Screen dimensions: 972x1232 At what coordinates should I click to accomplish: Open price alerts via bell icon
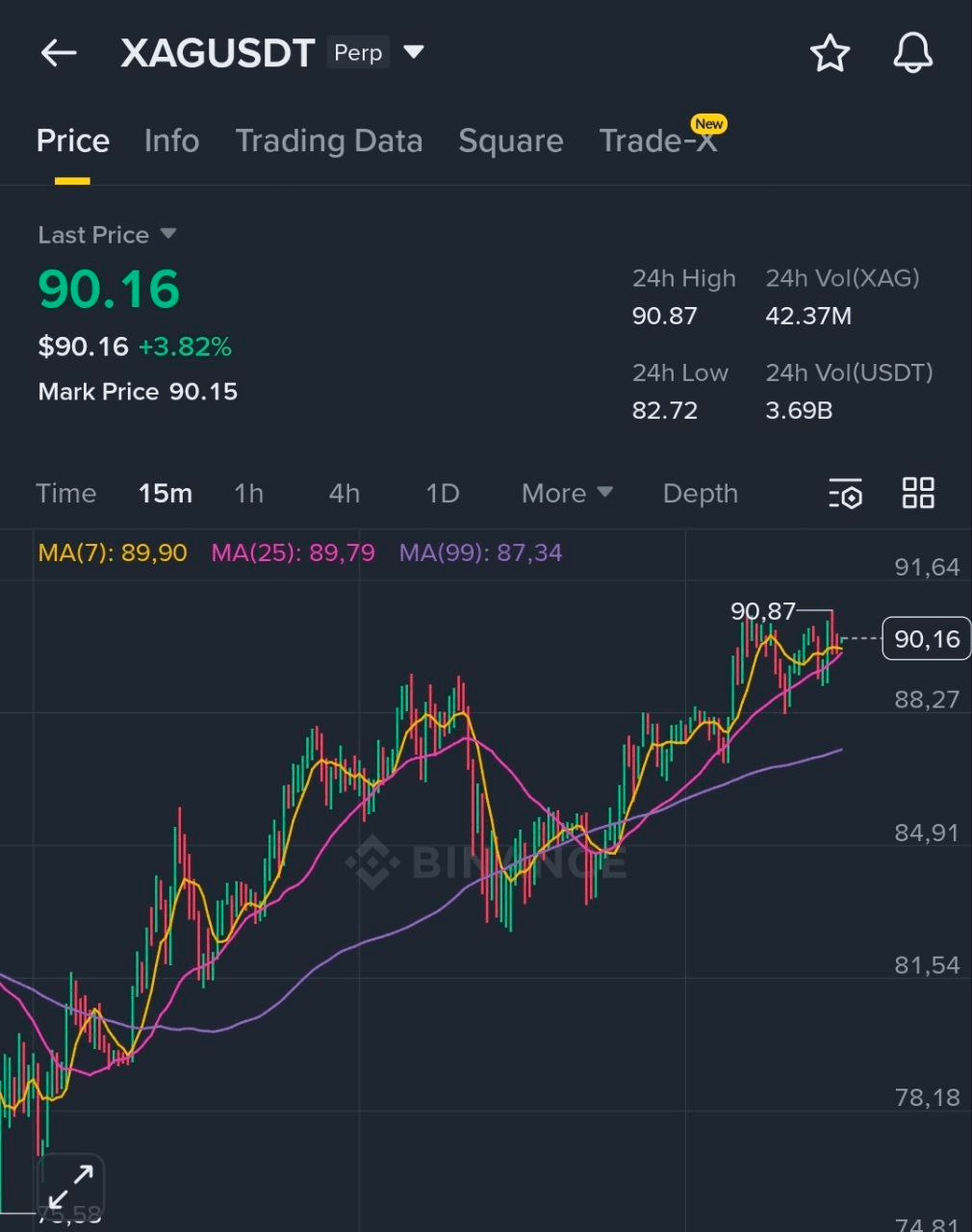[x=912, y=53]
